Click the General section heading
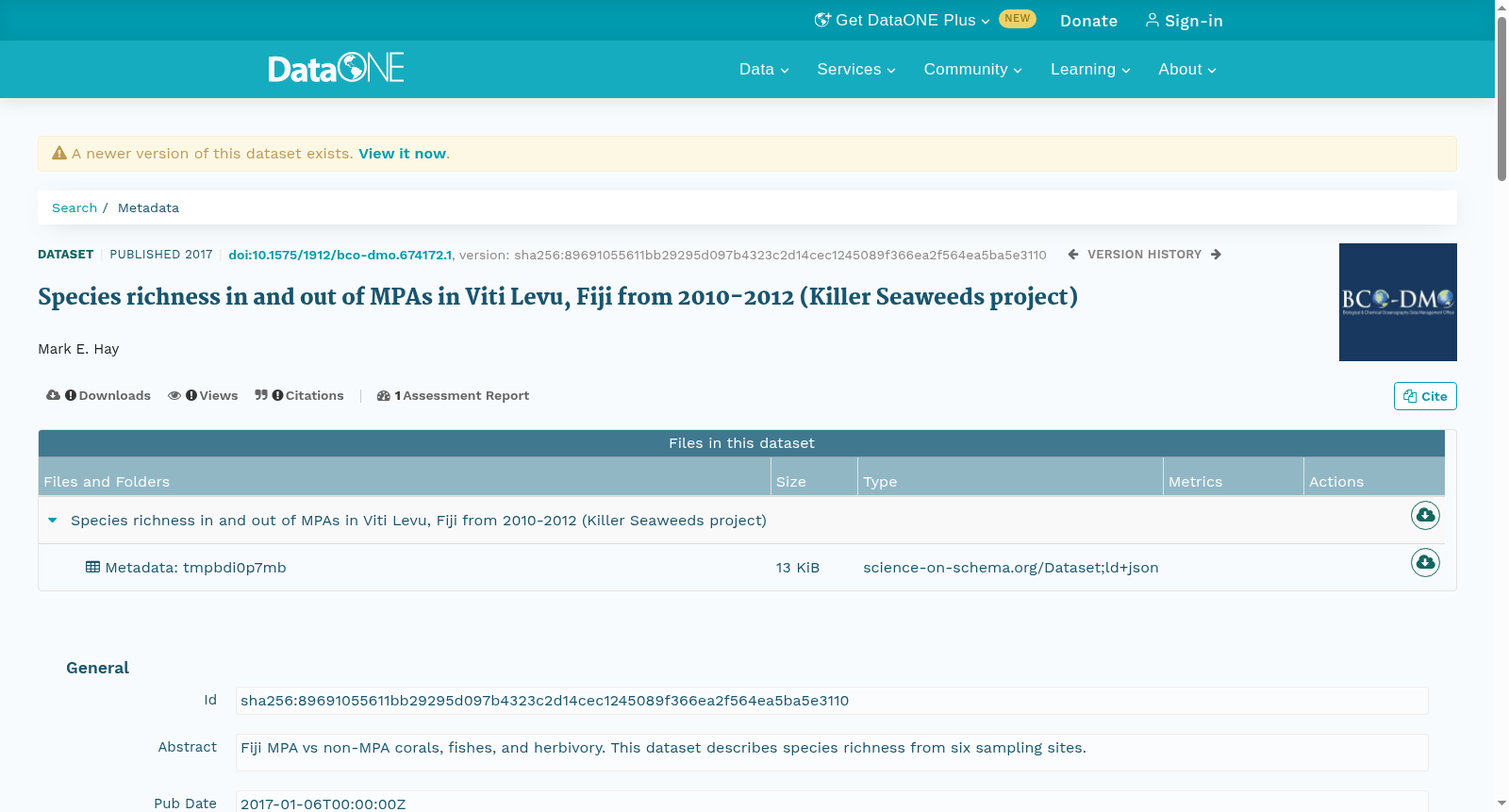This screenshot has width=1509, height=812. (97, 668)
